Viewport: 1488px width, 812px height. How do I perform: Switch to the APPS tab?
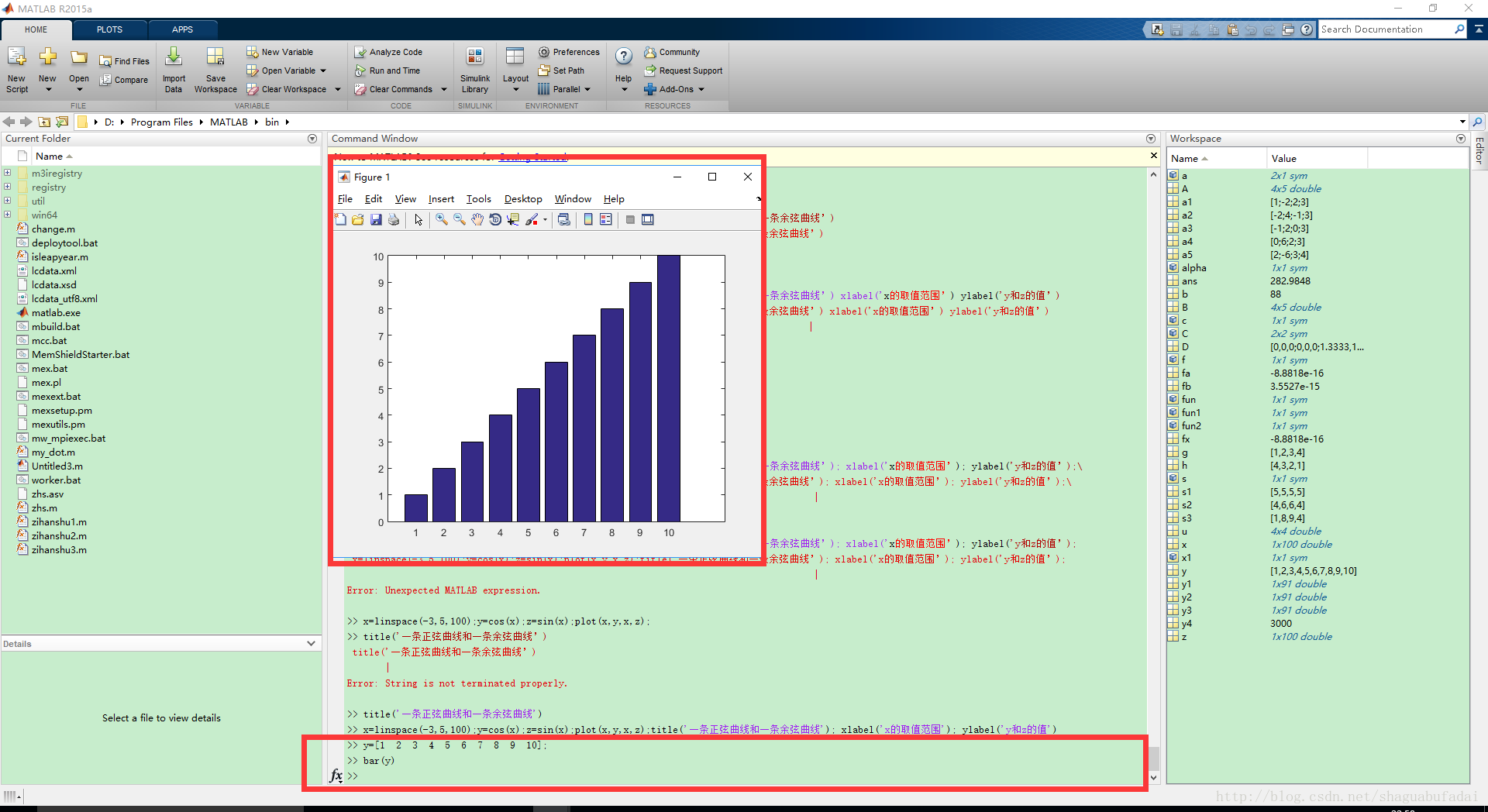[x=182, y=29]
